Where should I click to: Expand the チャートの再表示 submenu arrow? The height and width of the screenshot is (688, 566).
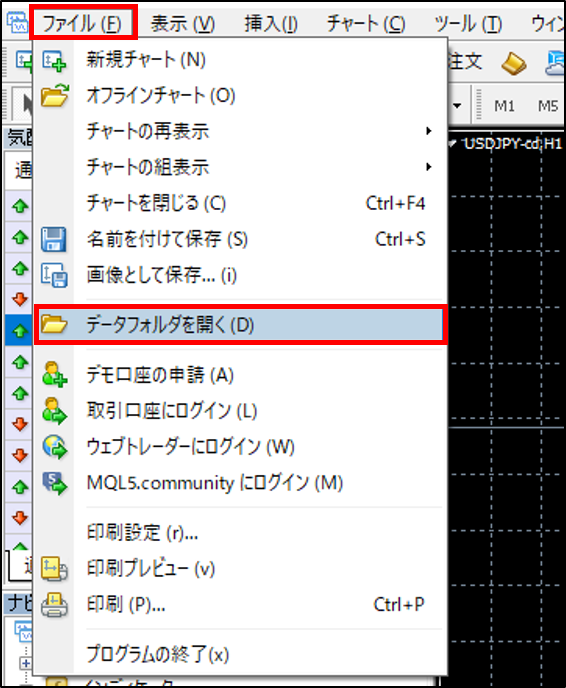click(x=429, y=131)
